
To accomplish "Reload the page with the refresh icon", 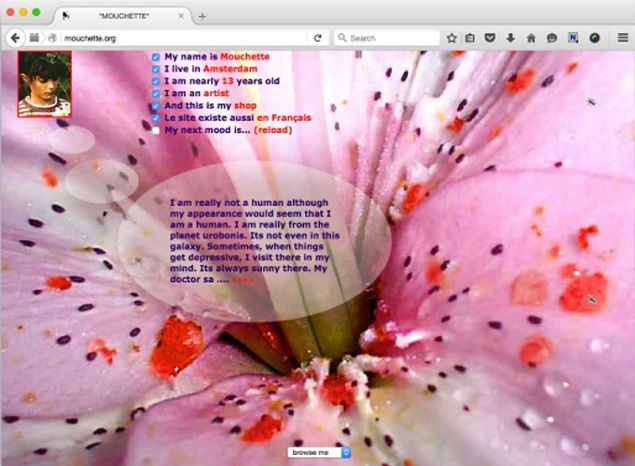I will 318,38.
